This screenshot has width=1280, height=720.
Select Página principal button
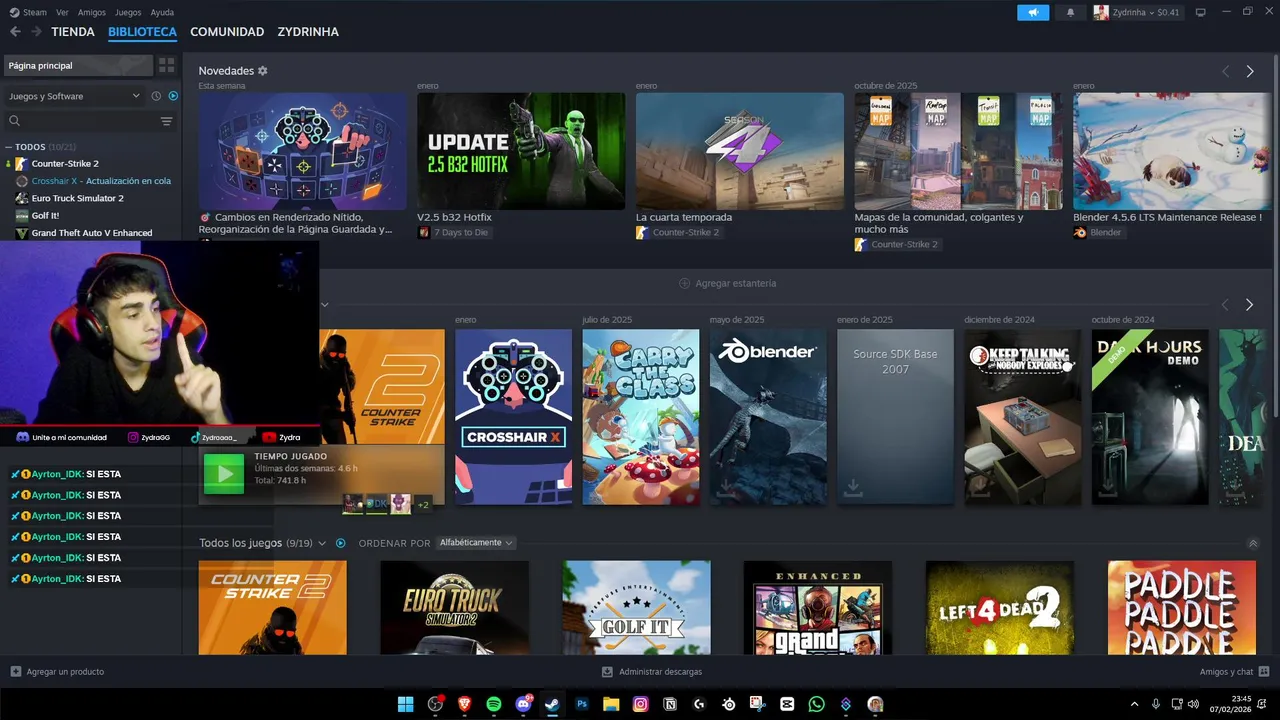(78, 65)
